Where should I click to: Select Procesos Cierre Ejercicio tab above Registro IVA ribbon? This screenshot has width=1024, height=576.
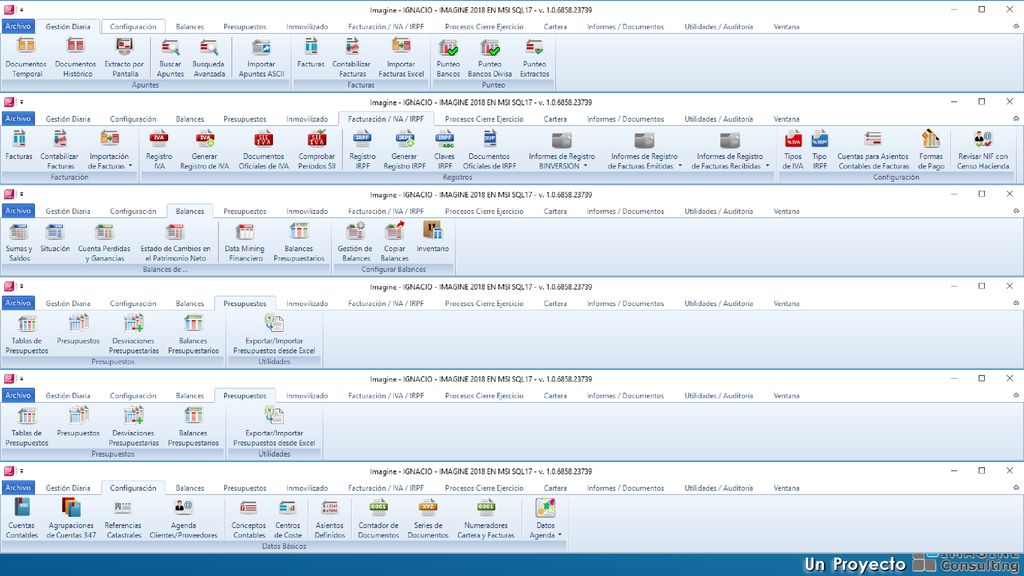484,119
